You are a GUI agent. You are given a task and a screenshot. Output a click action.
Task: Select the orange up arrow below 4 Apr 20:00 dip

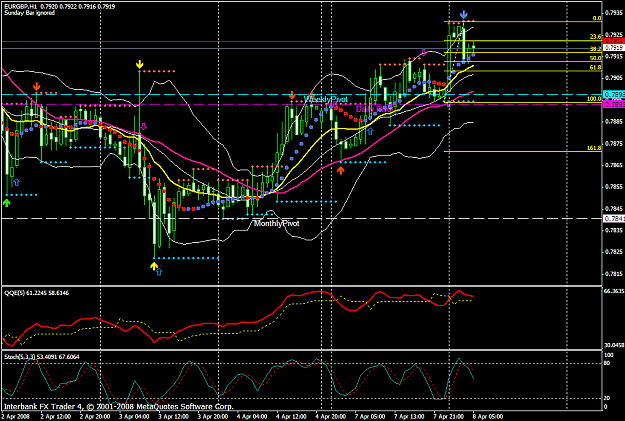tap(340, 170)
